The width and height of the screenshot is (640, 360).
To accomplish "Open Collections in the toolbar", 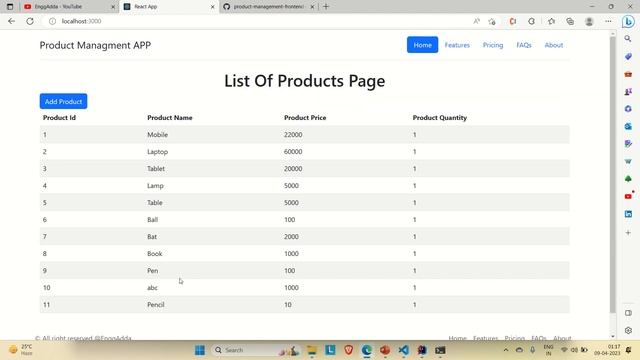I will point(570,21).
